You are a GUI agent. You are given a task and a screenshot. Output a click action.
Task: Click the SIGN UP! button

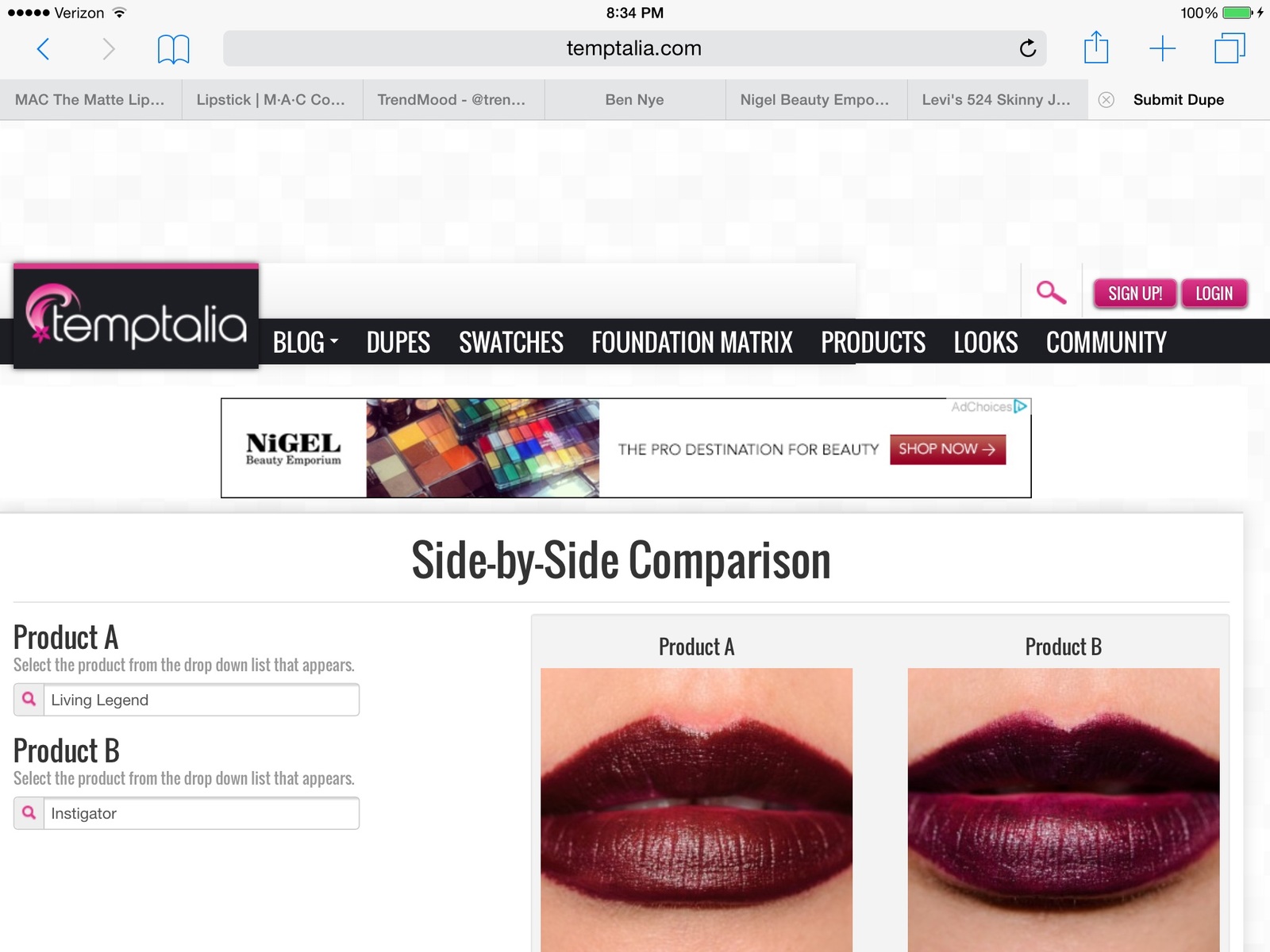click(1135, 294)
